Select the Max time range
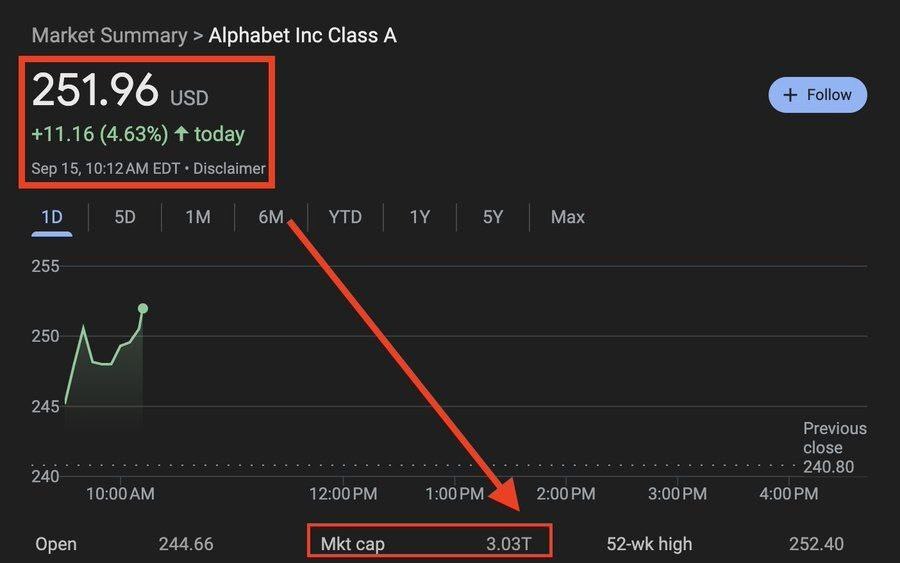Screen dimensions: 900x563 tap(567, 217)
